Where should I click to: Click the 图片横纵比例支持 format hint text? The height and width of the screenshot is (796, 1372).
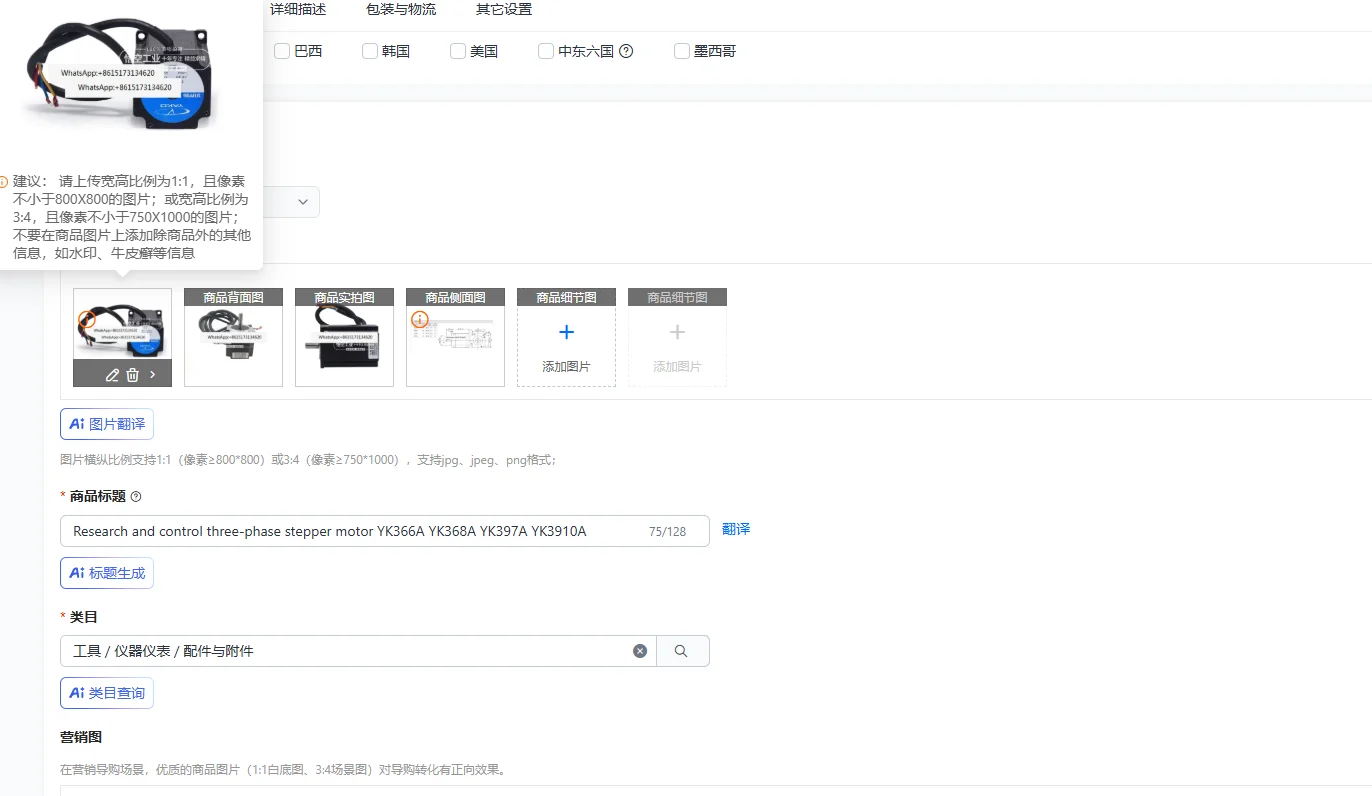tap(308, 460)
